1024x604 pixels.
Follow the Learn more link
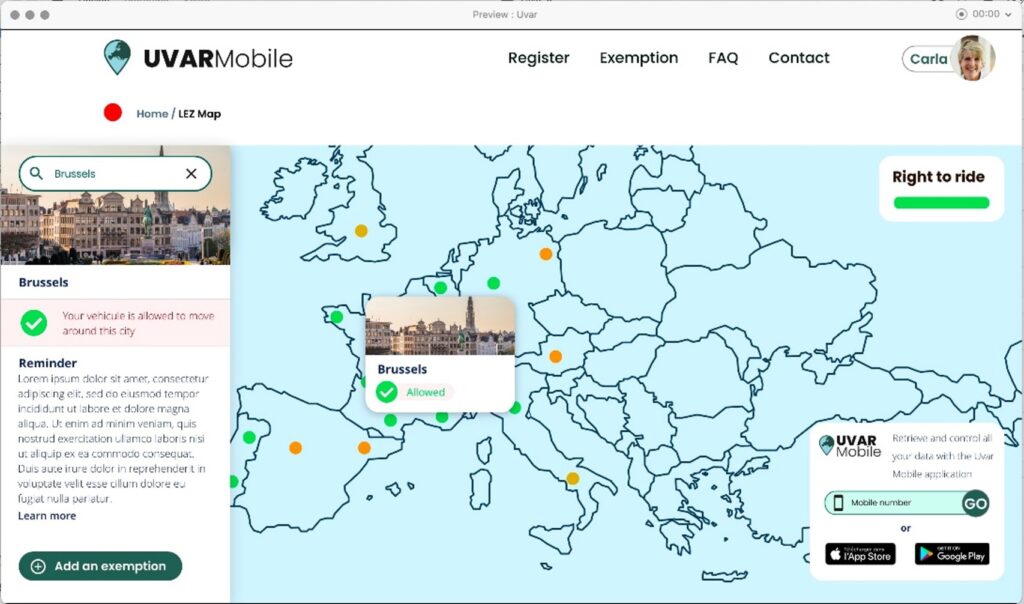click(x=47, y=516)
